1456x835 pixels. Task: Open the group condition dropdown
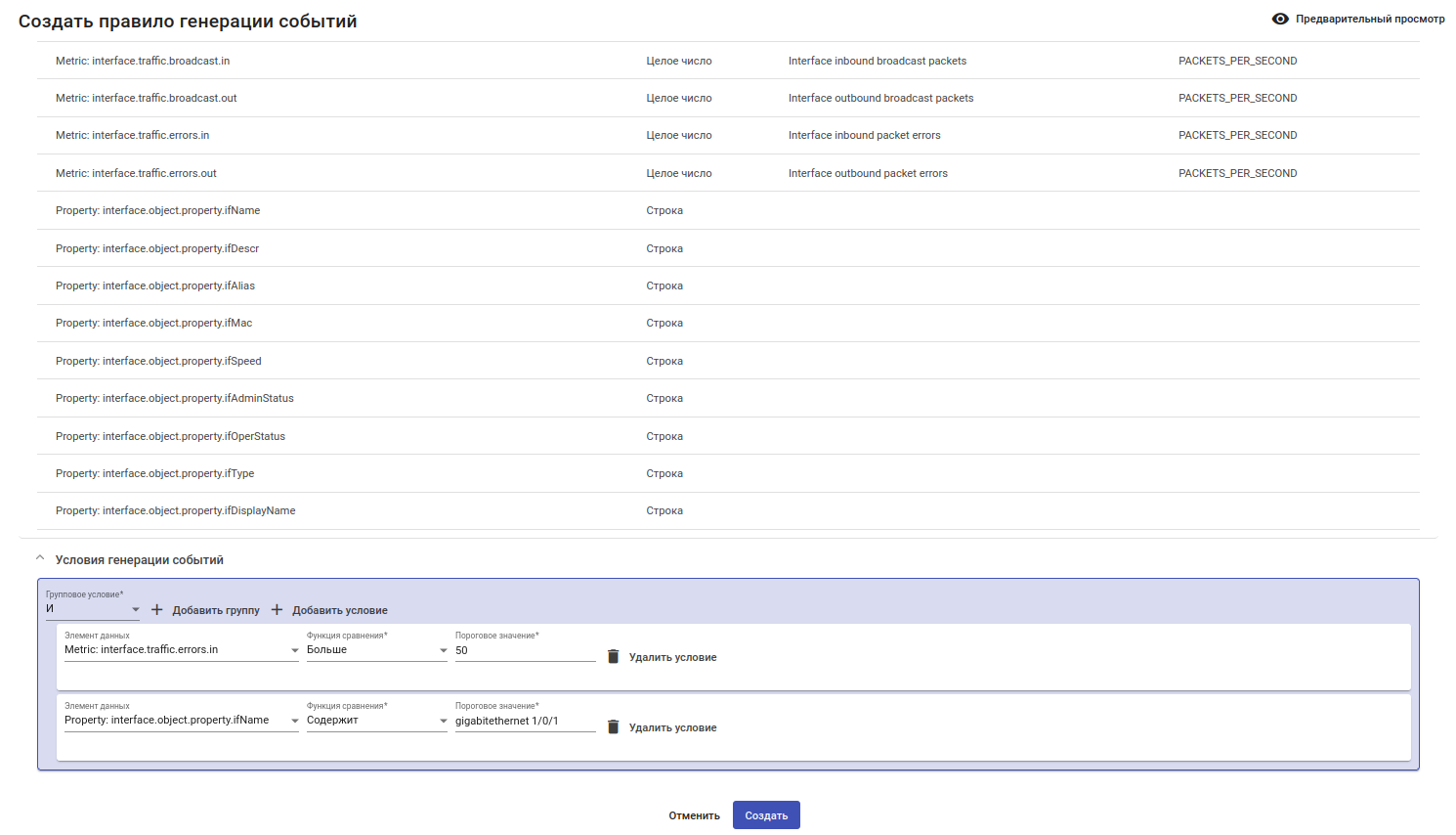coord(93,609)
